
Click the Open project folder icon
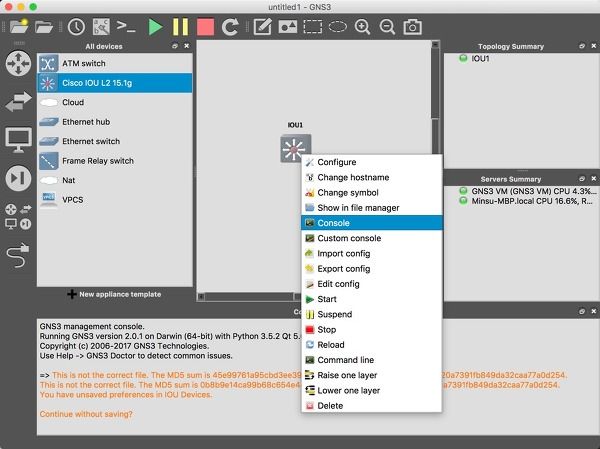tap(44, 27)
